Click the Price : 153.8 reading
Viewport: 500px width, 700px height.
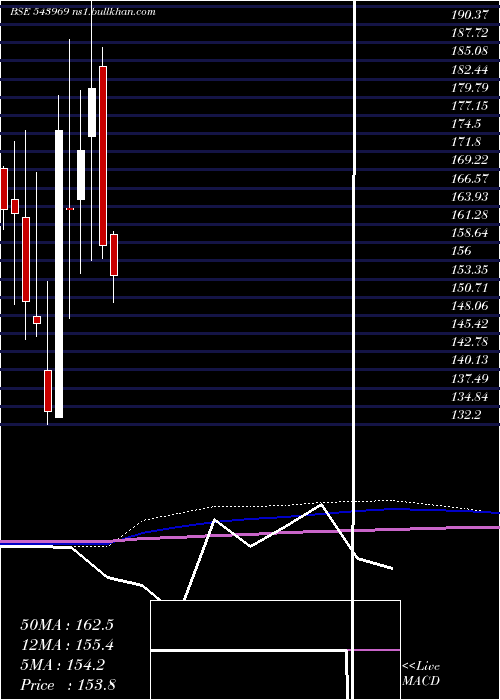tap(68, 685)
